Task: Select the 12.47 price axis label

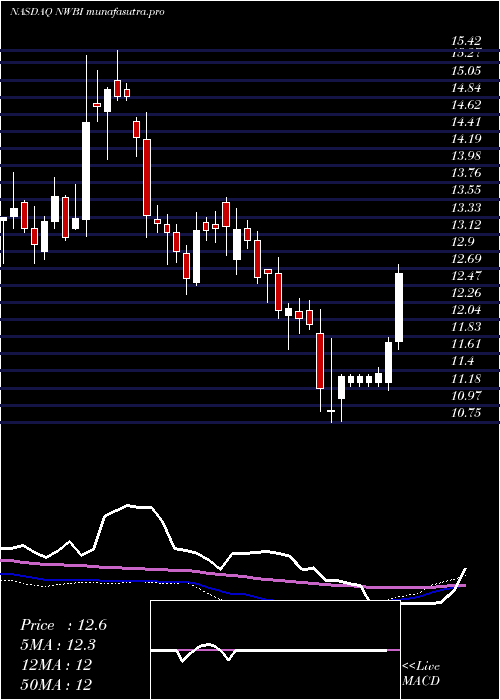Action: (x=466, y=276)
